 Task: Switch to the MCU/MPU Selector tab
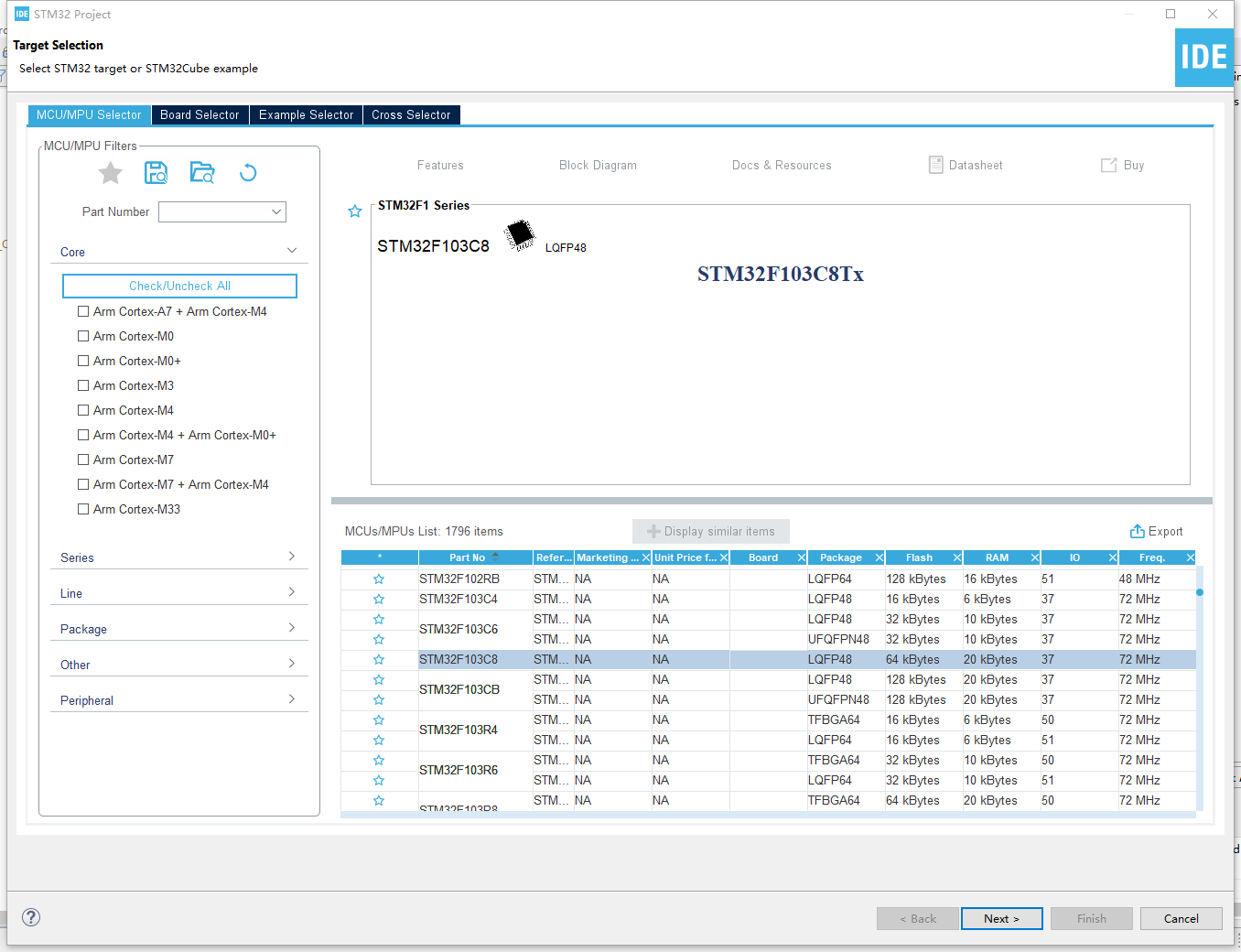(x=89, y=114)
